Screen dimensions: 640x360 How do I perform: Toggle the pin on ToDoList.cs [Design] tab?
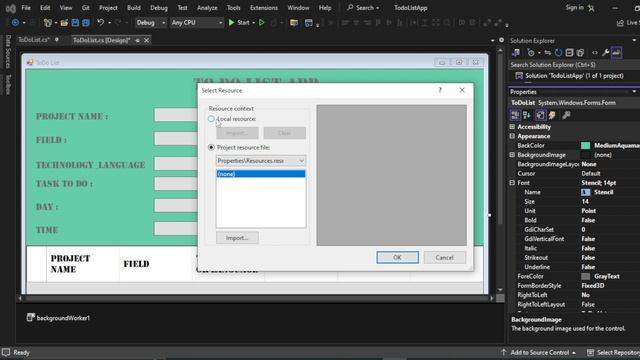click(x=138, y=40)
